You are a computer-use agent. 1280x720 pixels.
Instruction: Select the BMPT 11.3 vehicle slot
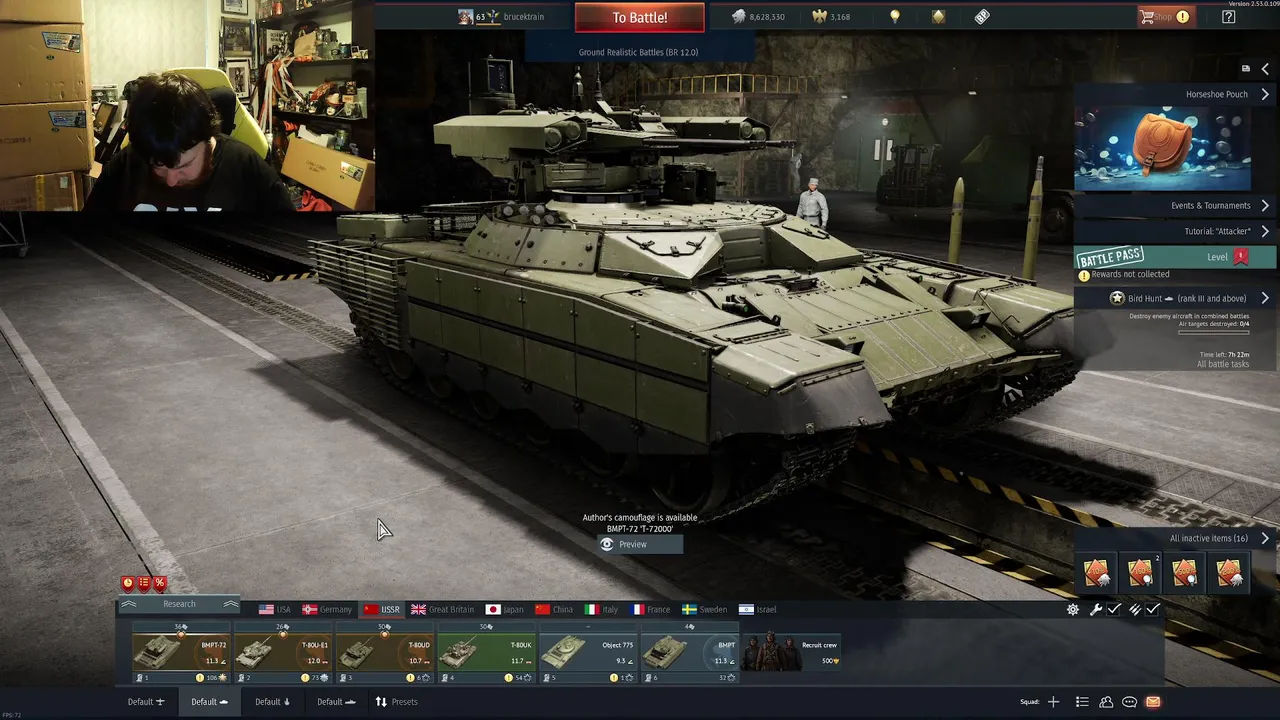[690, 652]
